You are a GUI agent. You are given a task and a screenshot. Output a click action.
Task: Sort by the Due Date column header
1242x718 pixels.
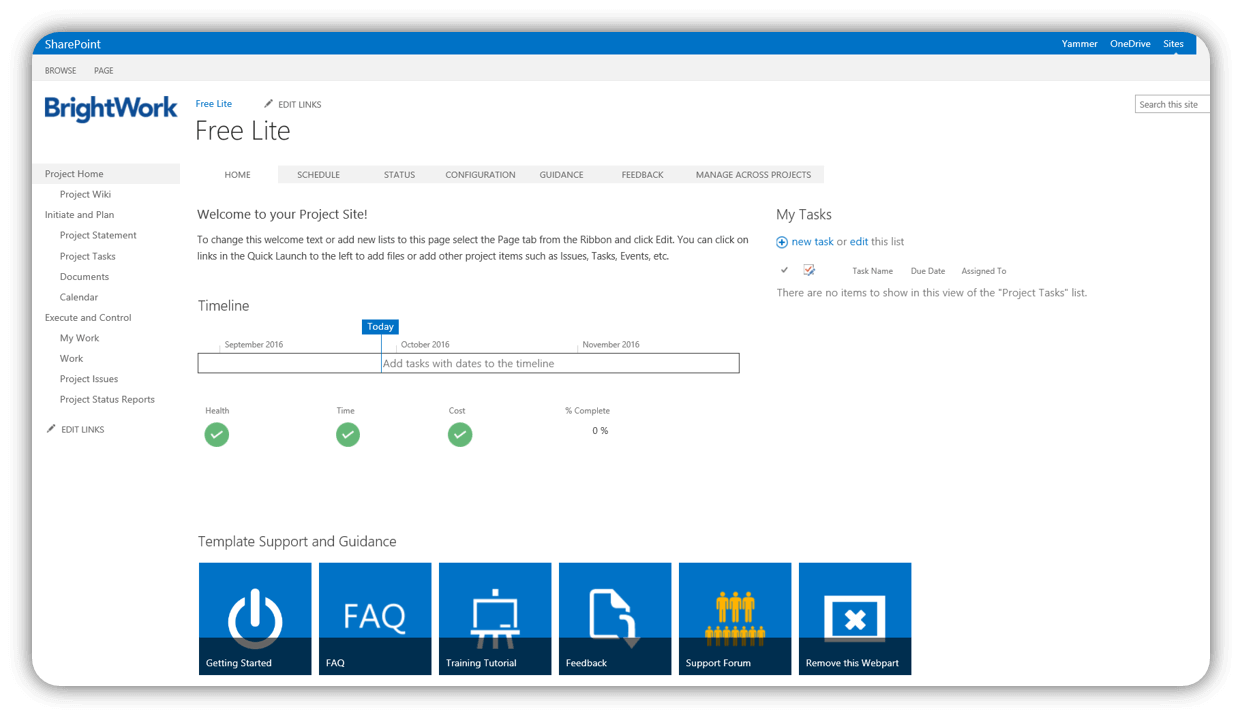(x=927, y=271)
